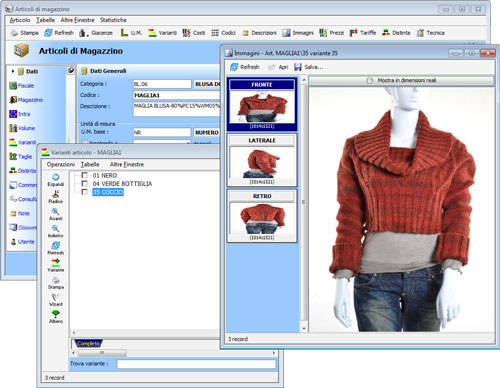500x388 pixels.
Task: Click Indietro search icon in Varianti sidebar
Action: [55, 228]
